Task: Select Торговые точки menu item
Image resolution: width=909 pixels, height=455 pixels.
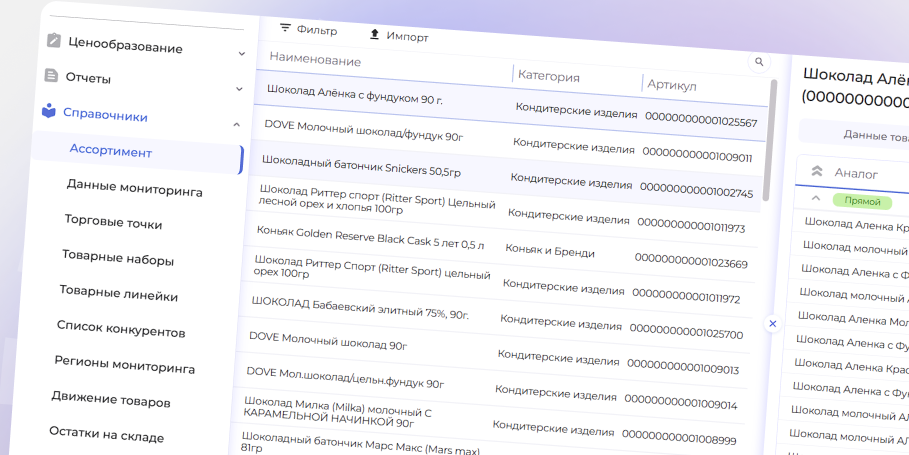Action: point(113,223)
